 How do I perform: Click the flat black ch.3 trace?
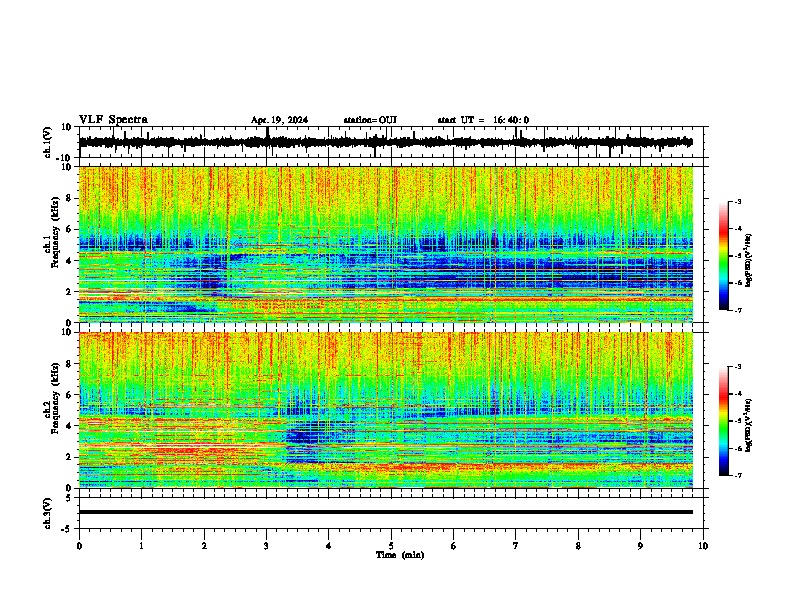386,512
